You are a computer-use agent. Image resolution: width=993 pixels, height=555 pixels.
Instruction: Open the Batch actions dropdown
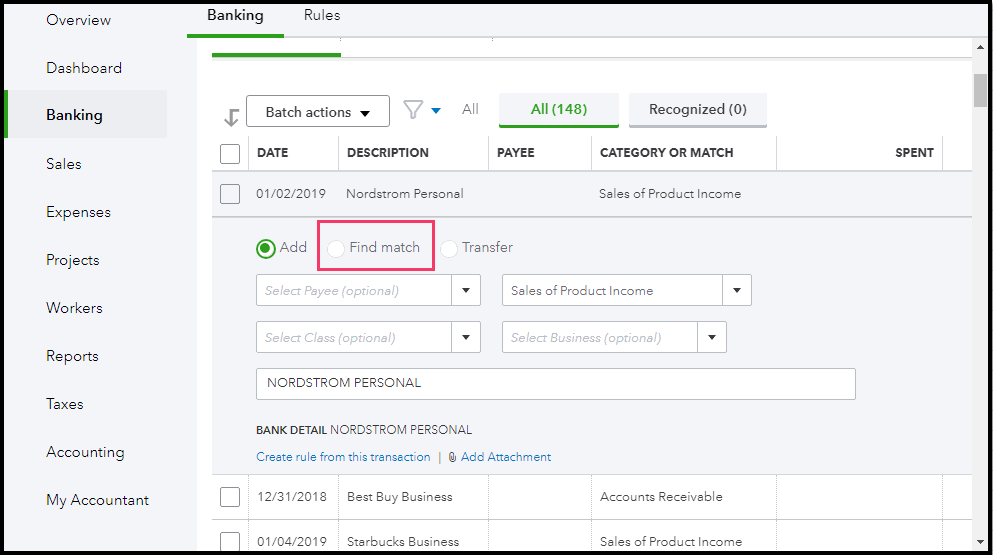[318, 112]
